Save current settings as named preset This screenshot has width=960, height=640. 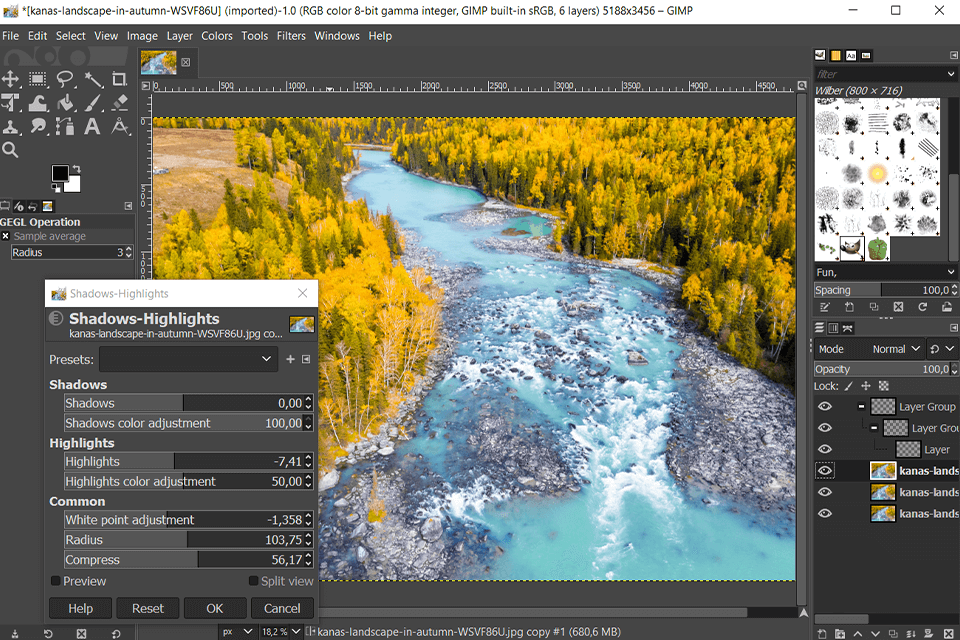(290, 359)
